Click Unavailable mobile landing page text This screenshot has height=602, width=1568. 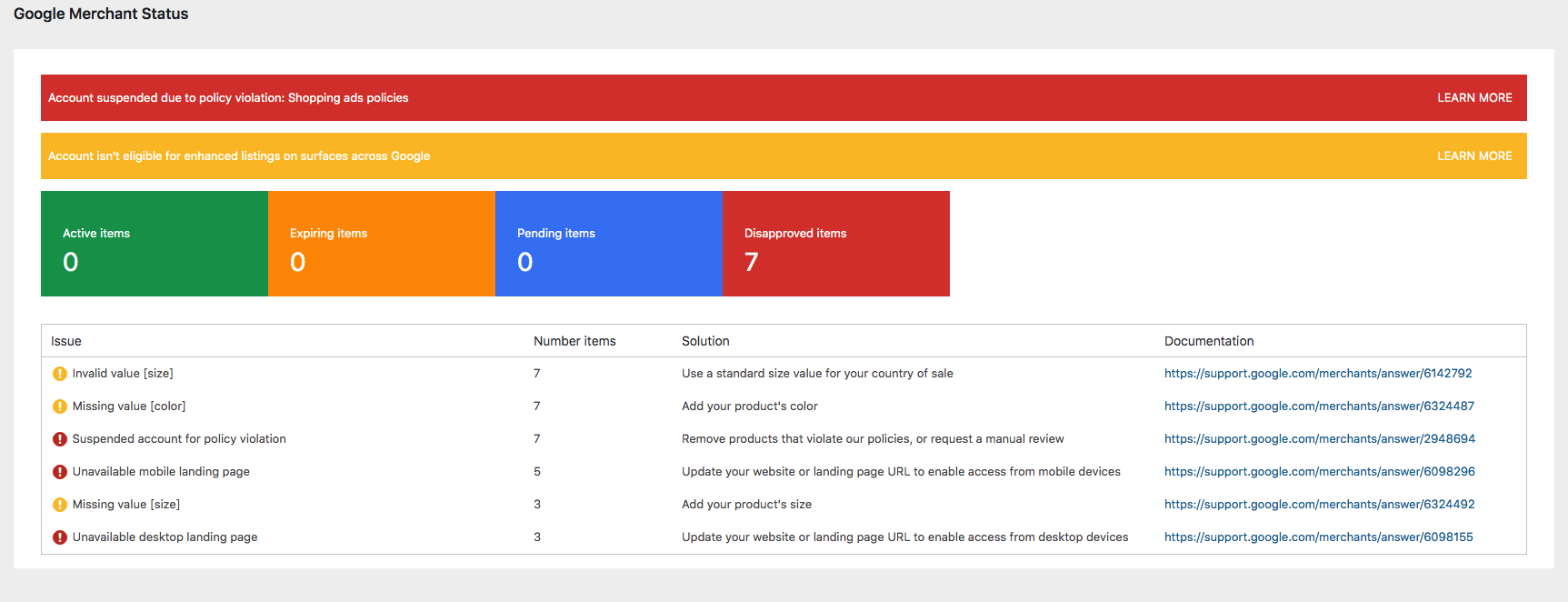coord(161,472)
